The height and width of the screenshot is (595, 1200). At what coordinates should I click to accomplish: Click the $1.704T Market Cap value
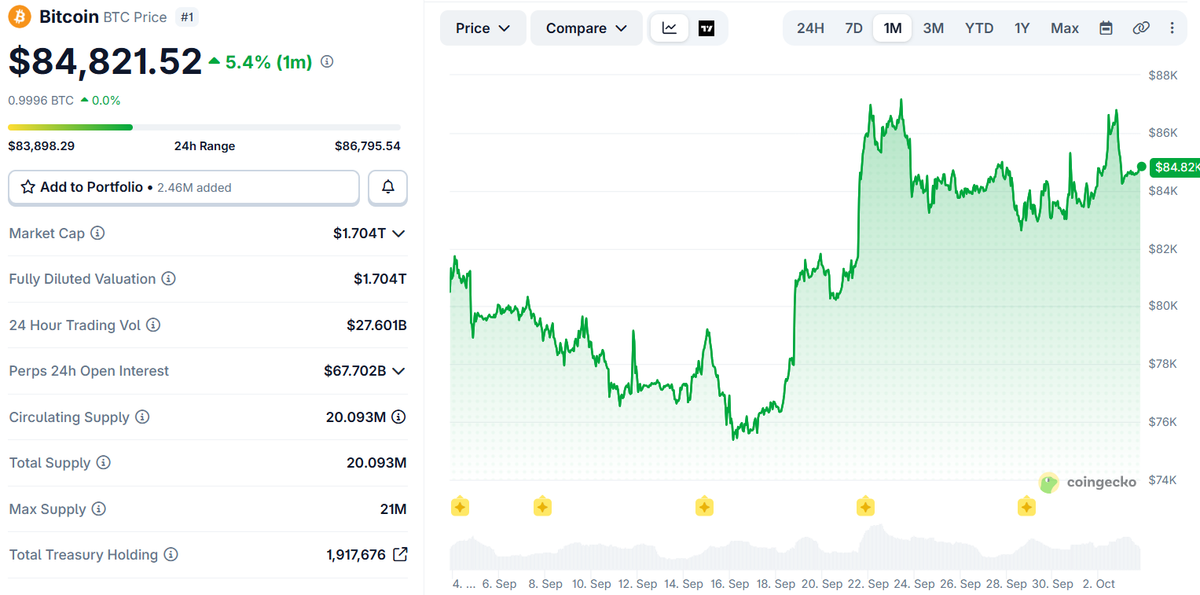pos(359,233)
